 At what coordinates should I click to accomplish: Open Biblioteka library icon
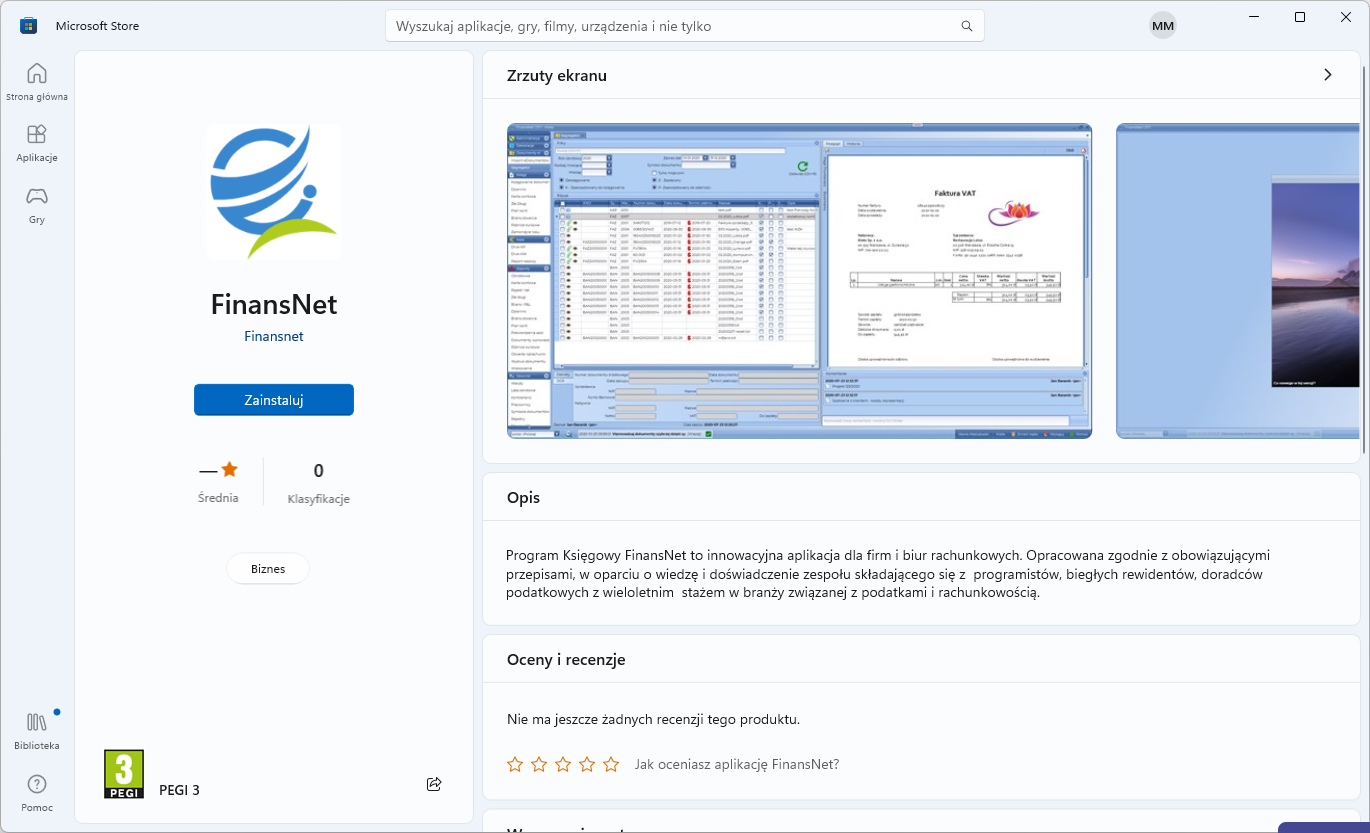click(36, 722)
